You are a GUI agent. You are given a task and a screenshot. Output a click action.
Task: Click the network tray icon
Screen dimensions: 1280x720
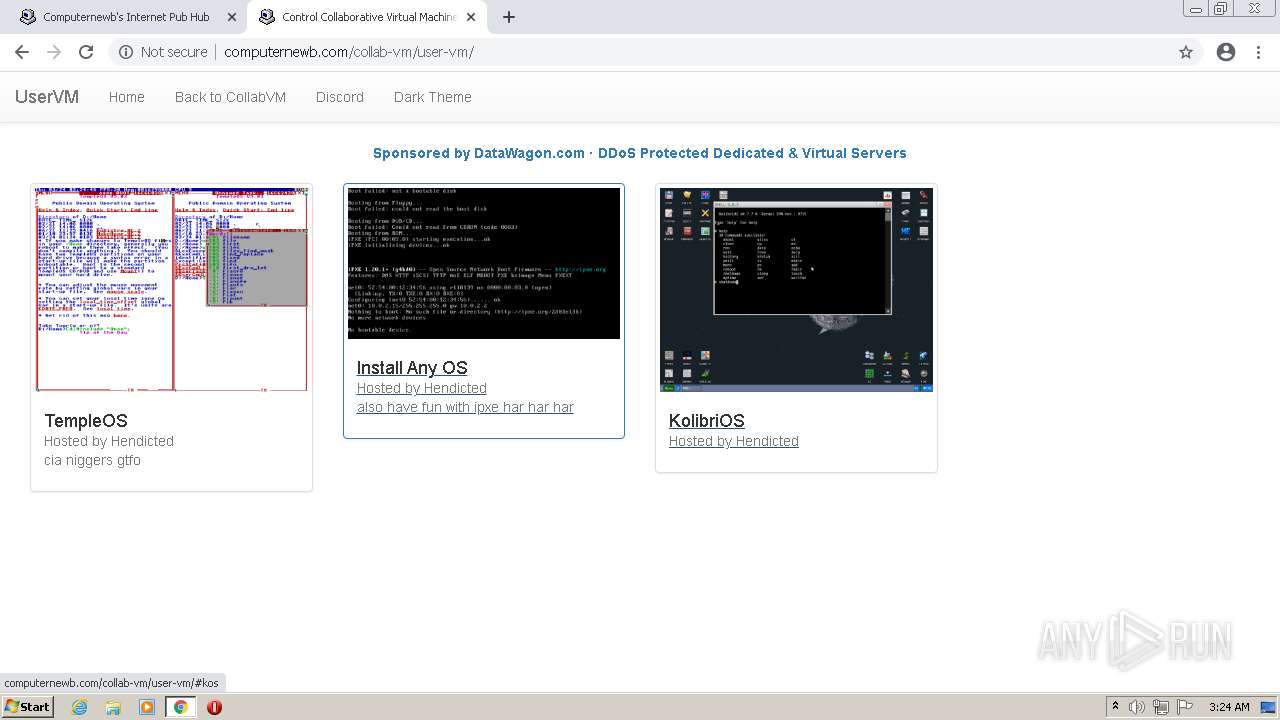[x=1160, y=707]
